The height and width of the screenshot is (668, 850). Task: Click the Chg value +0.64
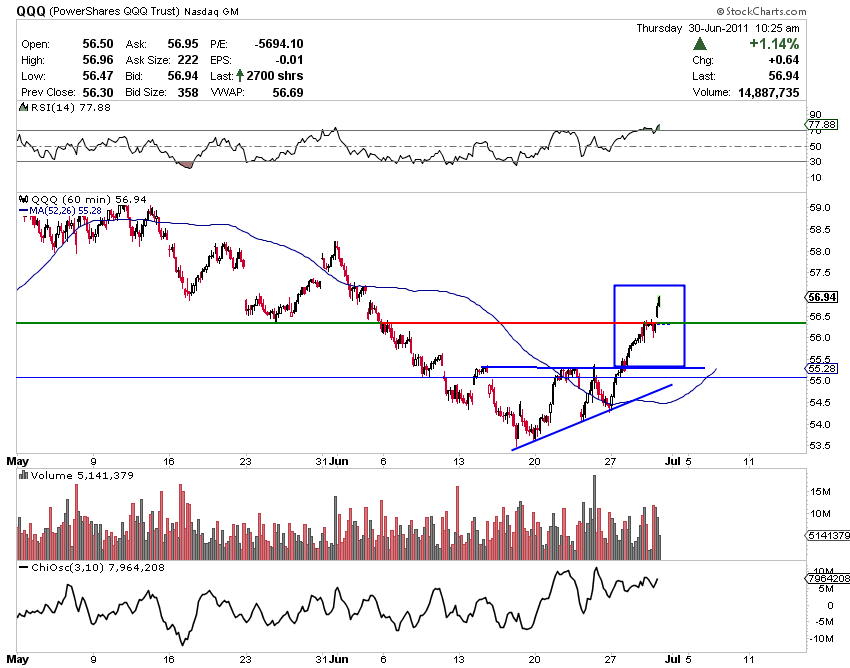[x=783, y=60]
